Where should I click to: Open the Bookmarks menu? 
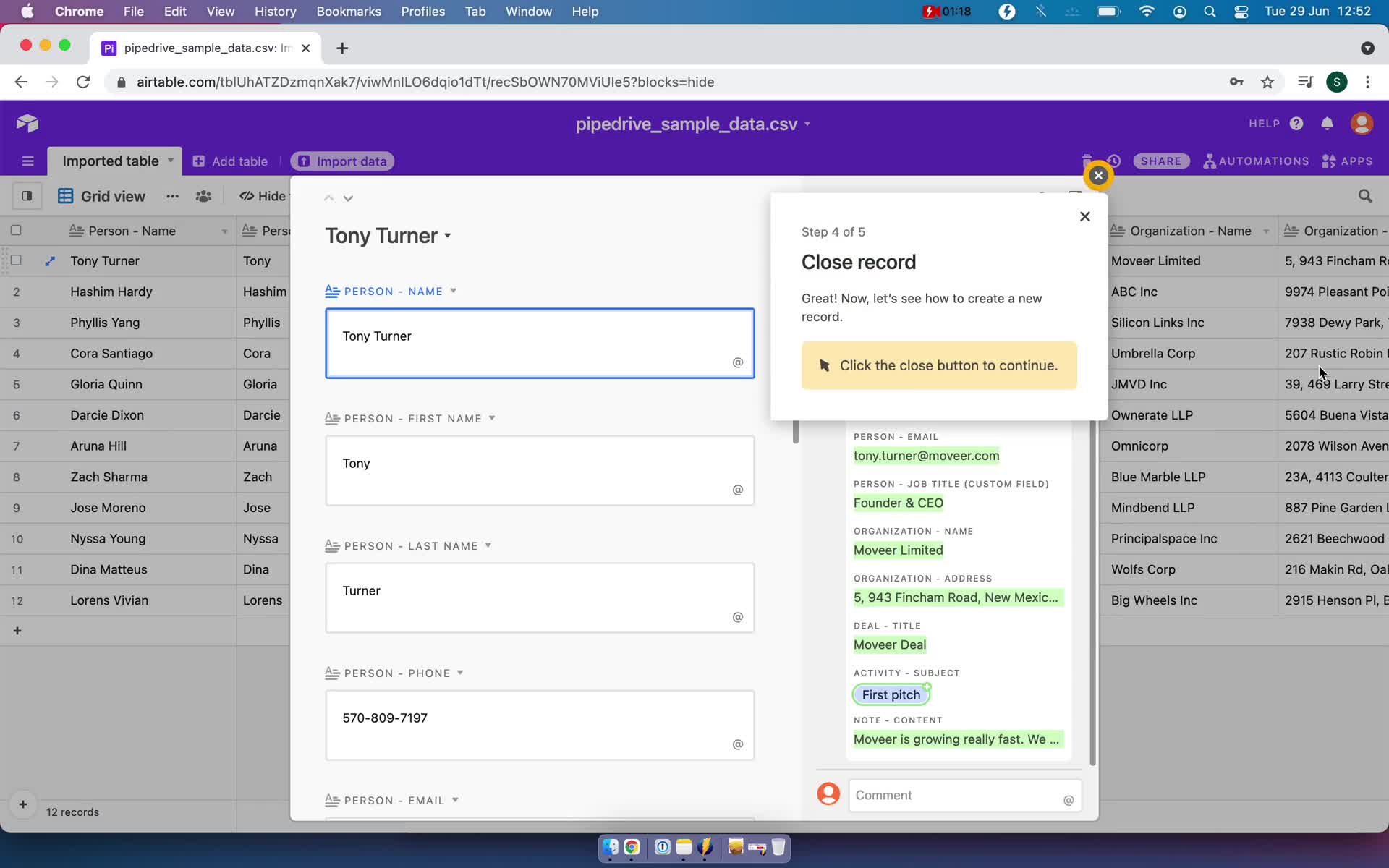[x=349, y=12]
